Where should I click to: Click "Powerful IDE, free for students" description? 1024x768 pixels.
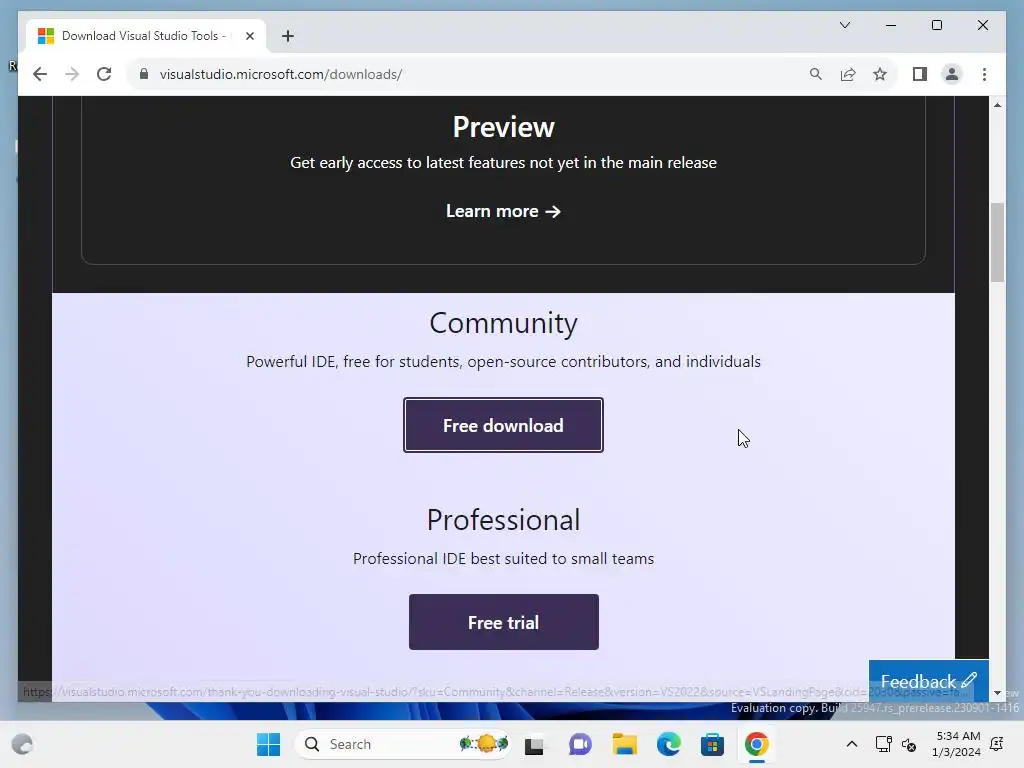[x=504, y=361]
